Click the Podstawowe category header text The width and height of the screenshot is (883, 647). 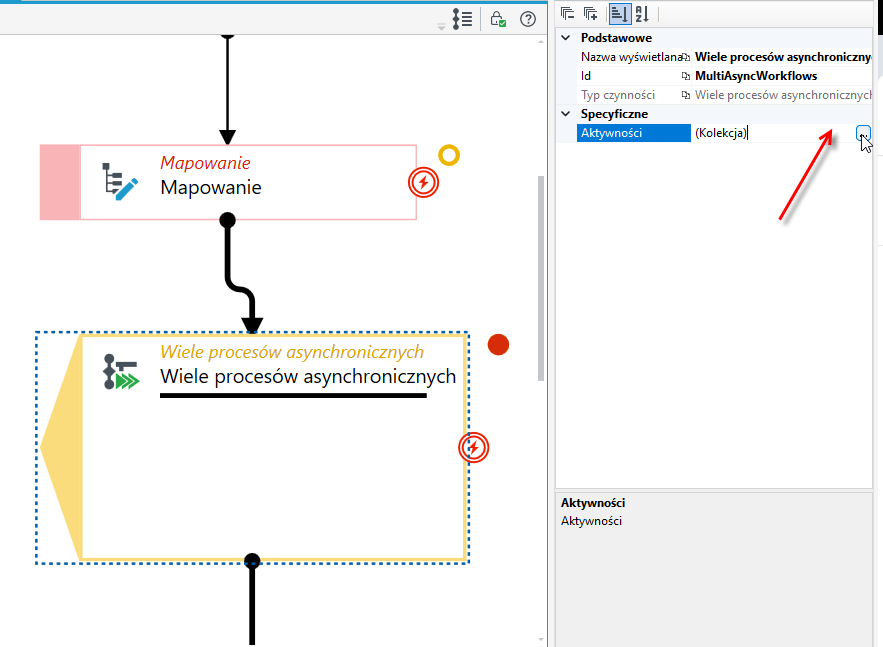(x=616, y=38)
